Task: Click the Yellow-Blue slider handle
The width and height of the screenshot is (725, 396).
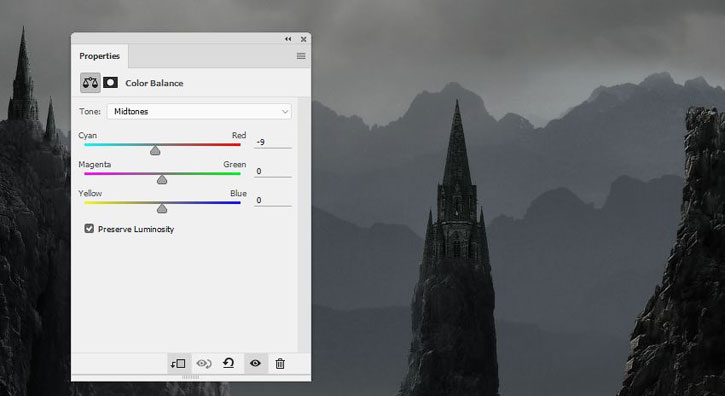Action: pyautogui.click(x=162, y=208)
